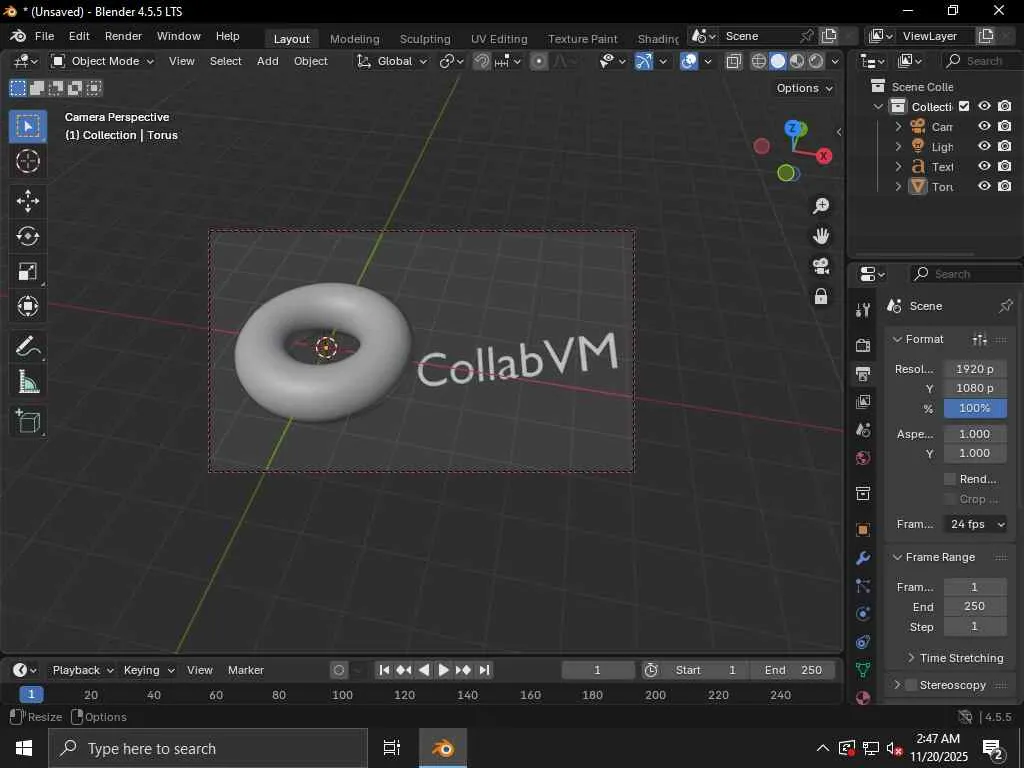
Task: Switch to the UV Editing workspace tab
Action: [x=499, y=39]
